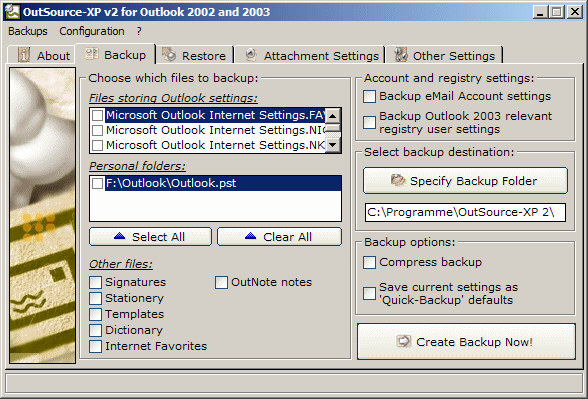Enable Dictionary backup checkbox
This screenshot has width=588, height=399.
tap(95, 330)
